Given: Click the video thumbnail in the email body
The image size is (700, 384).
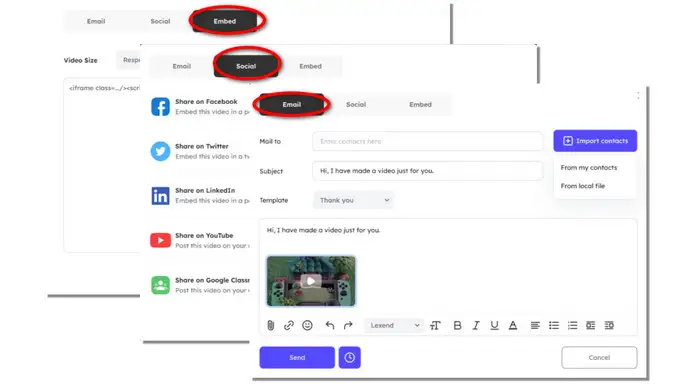Looking at the screenshot, I should (x=311, y=281).
